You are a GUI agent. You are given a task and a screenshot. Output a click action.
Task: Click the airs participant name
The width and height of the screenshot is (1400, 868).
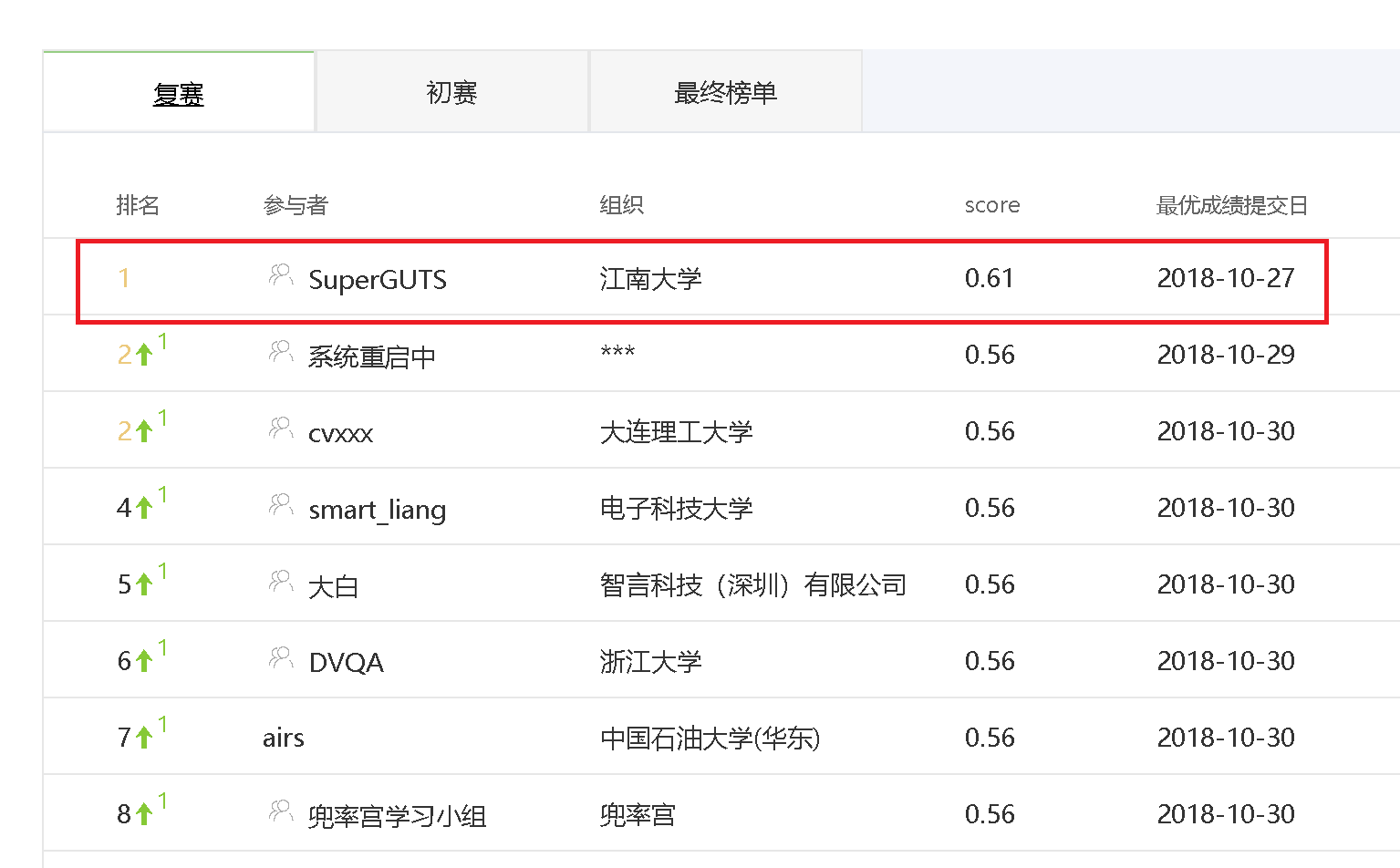click(284, 738)
